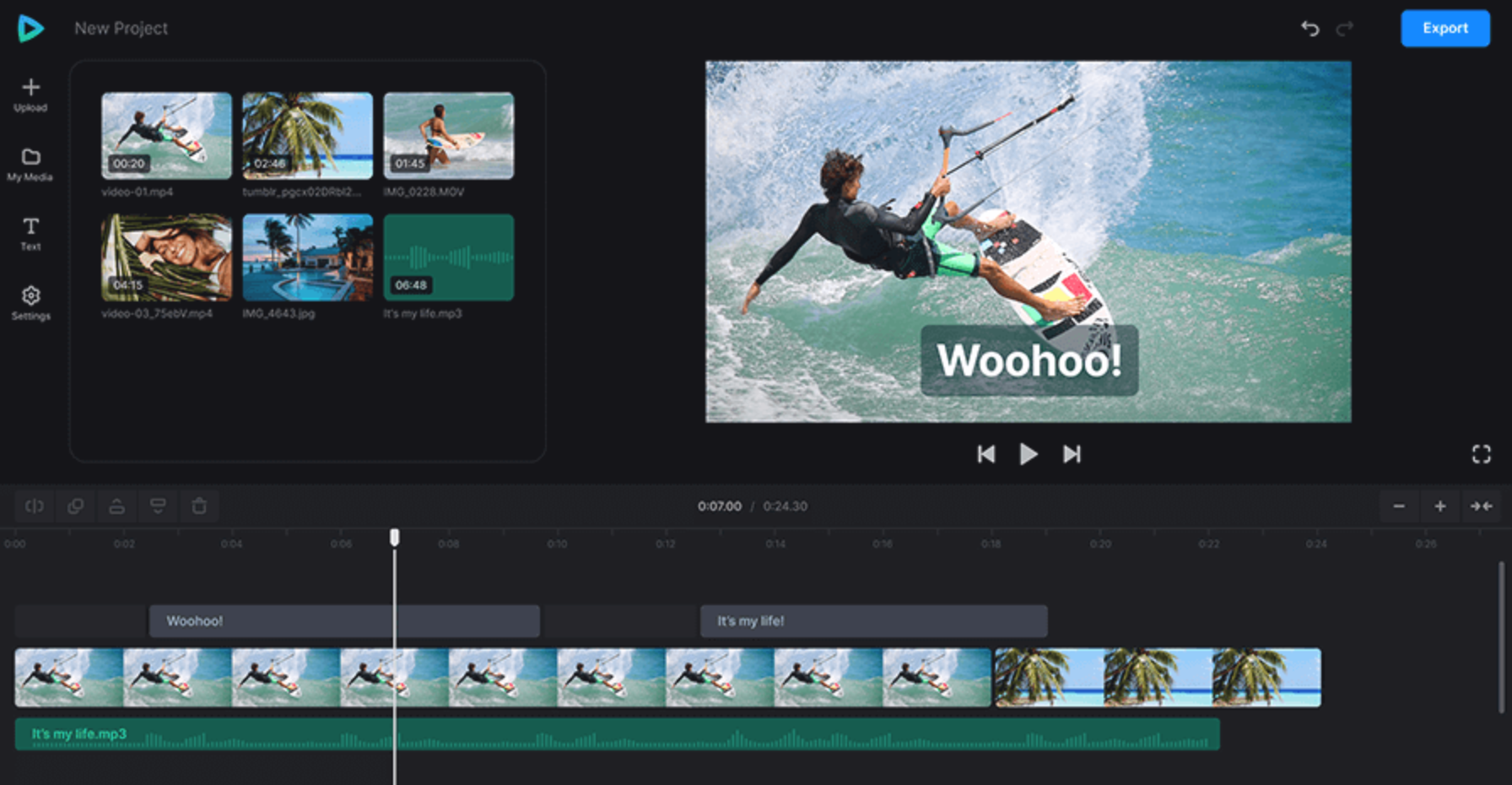
Task: Zoom out timeline with minus button
Action: tap(1399, 506)
